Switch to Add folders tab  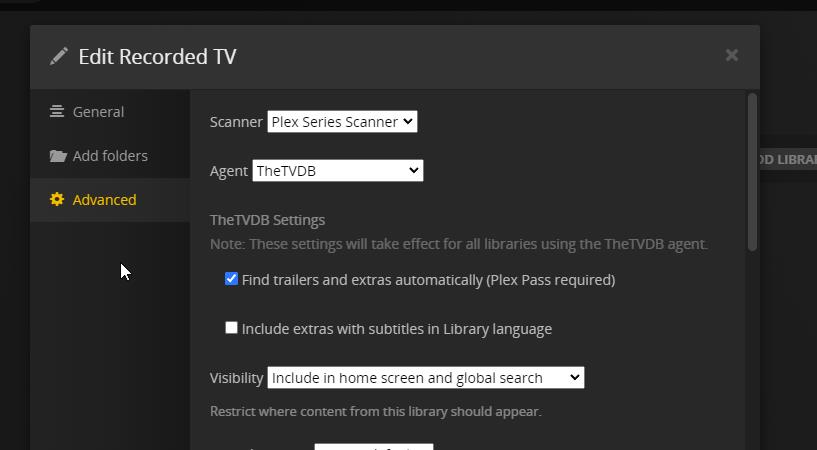(110, 156)
